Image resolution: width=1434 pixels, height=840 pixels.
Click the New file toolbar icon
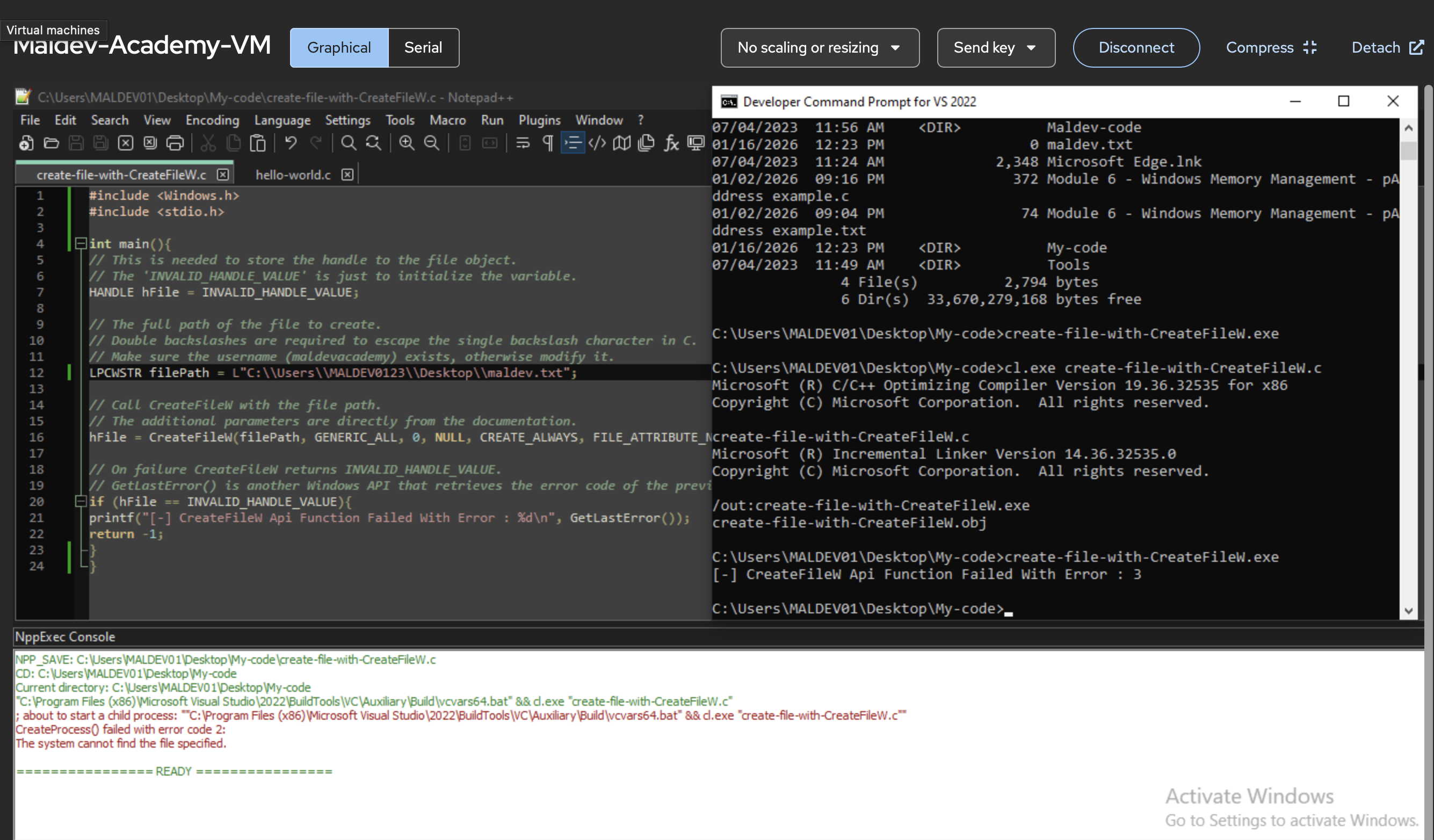26,143
